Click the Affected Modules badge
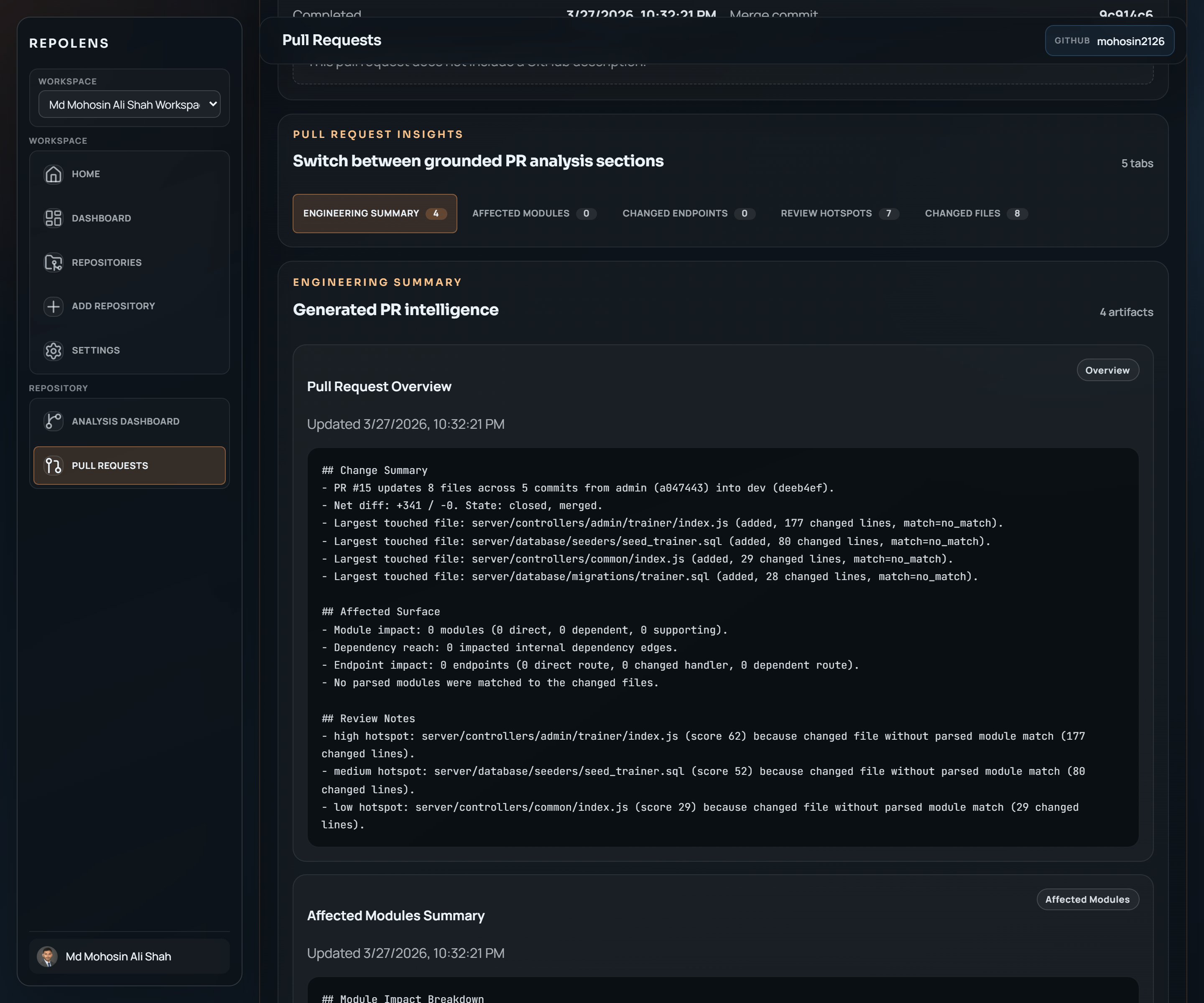 point(1087,900)
